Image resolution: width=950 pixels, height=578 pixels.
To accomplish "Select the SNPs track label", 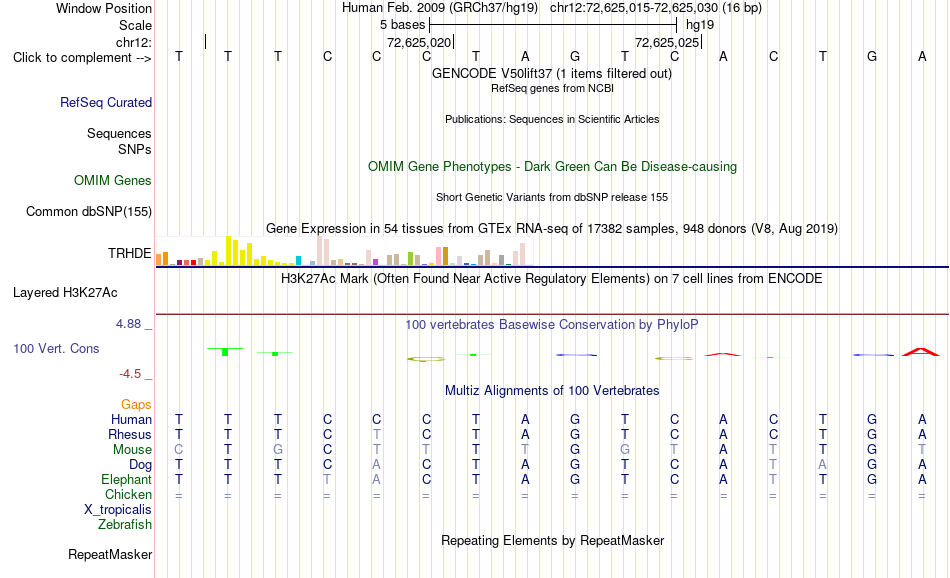I will pyautogui.click(x=135, y=149).
